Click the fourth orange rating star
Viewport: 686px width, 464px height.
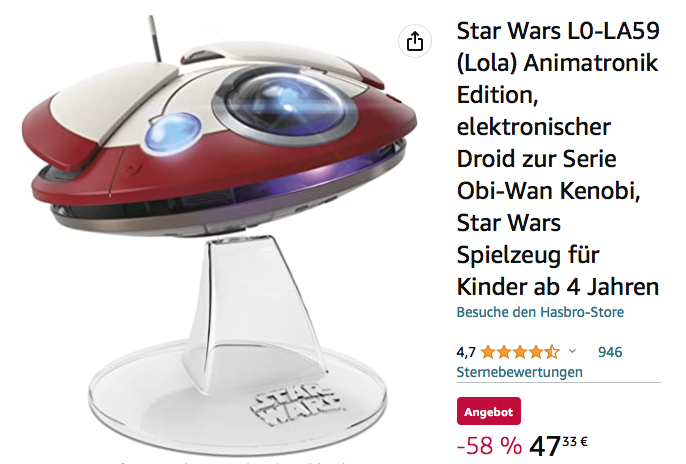click(536, 352)
